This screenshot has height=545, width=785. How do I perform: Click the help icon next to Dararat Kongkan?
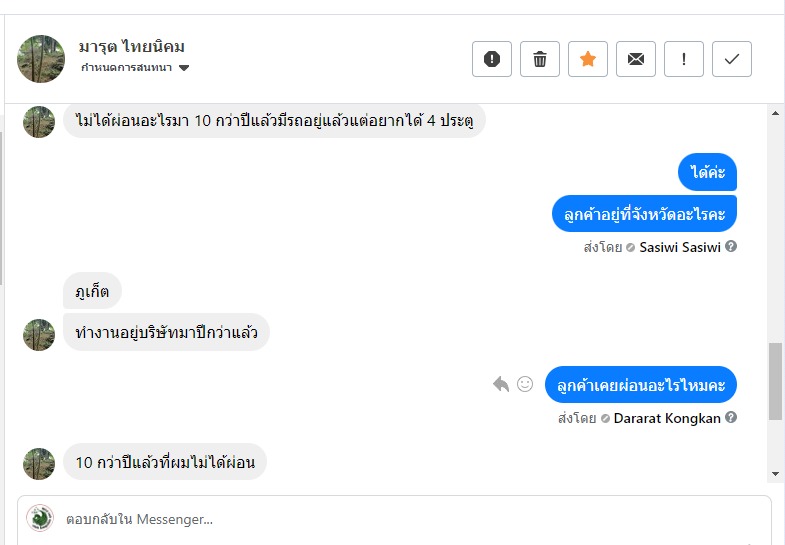[731, 418]
